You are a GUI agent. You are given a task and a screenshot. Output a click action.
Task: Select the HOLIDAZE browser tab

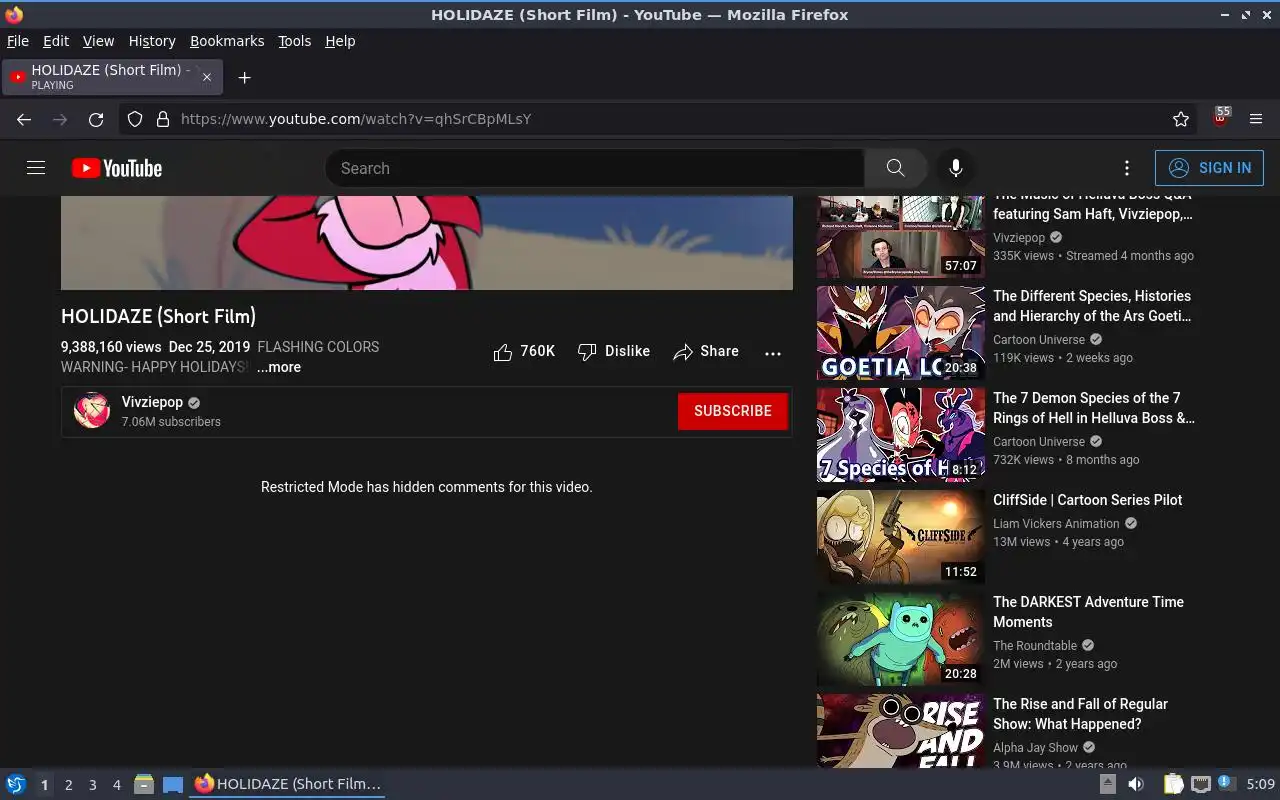pos(112,77)
